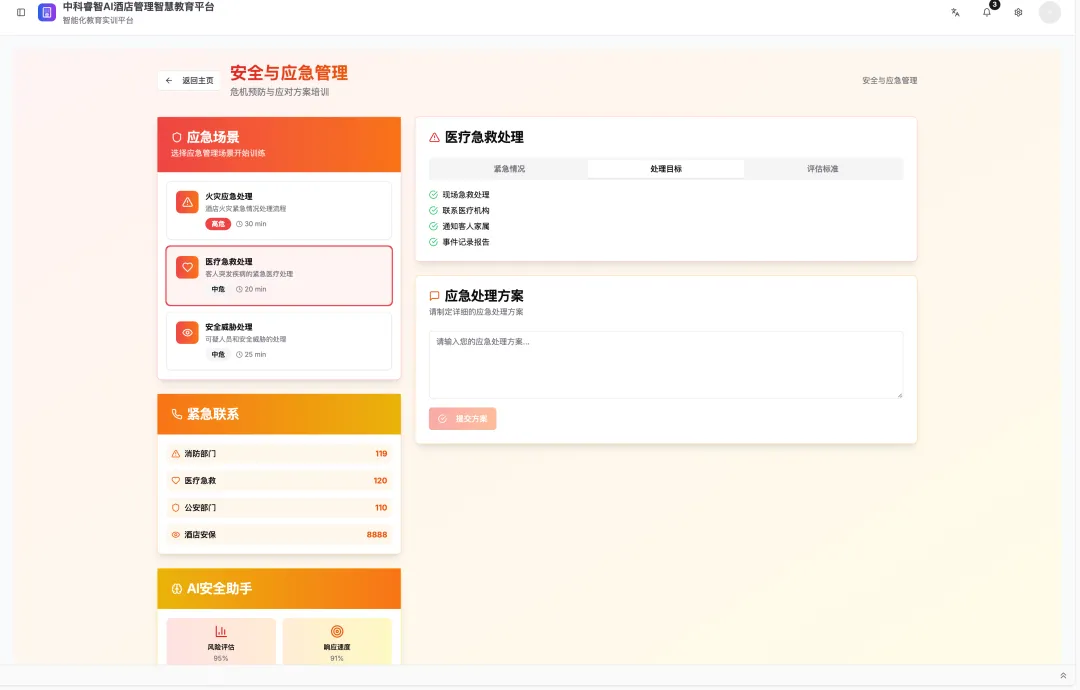Expand the 火灾应急处理 scenario card
1080x690 pixels.
pyautogui.click(x=279, y=210)
